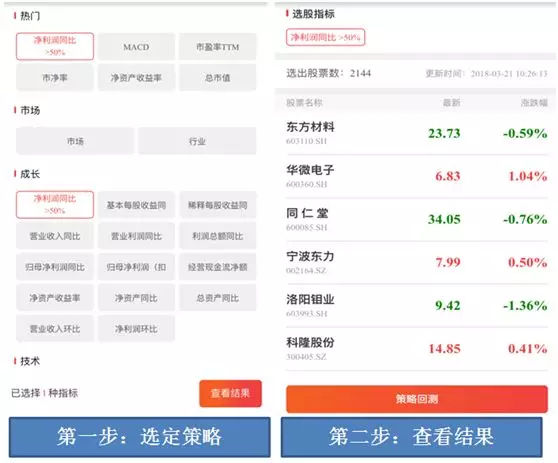Select the MACD indicator chip

(136, 47)
